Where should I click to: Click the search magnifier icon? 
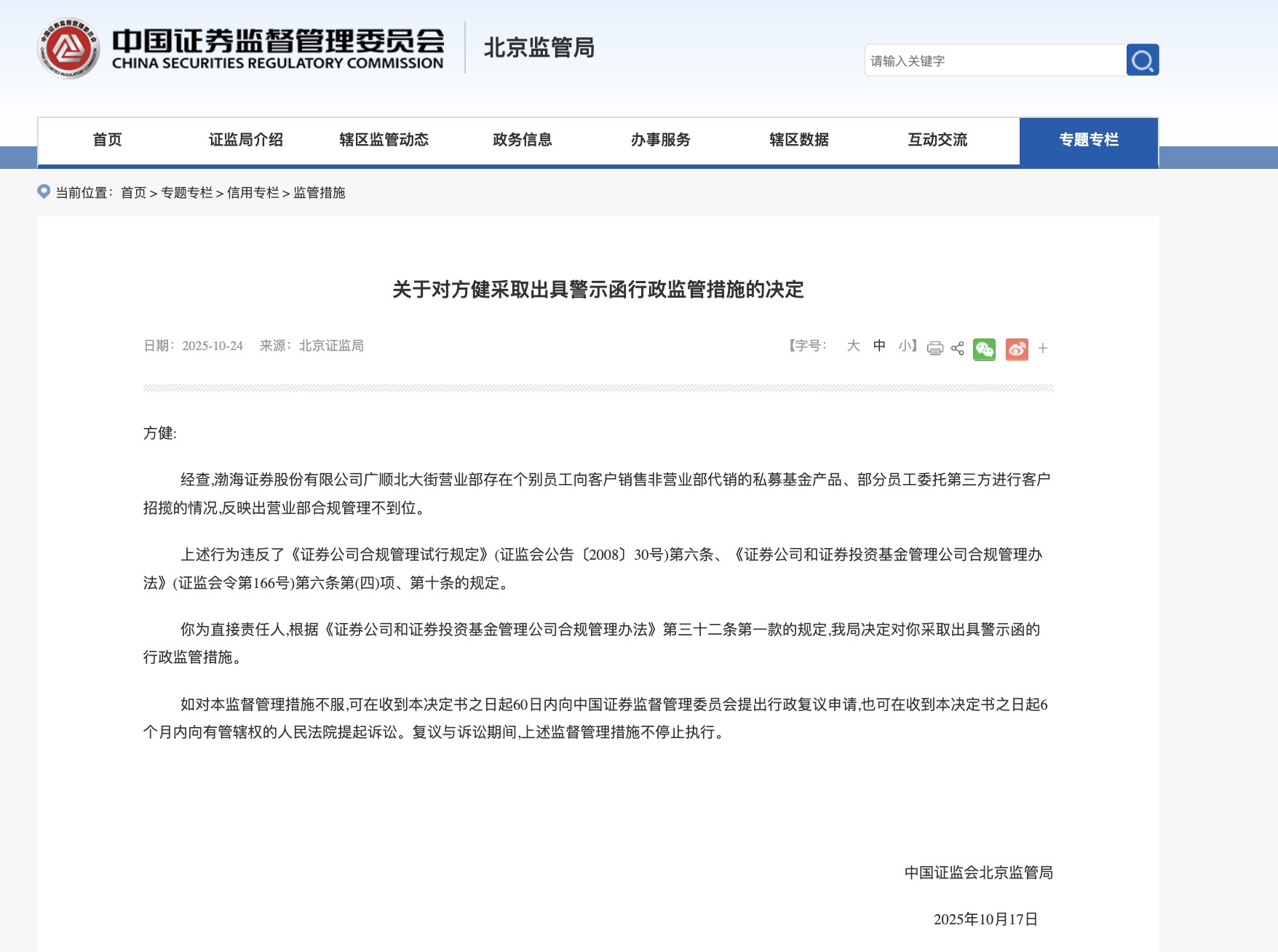1143,60
